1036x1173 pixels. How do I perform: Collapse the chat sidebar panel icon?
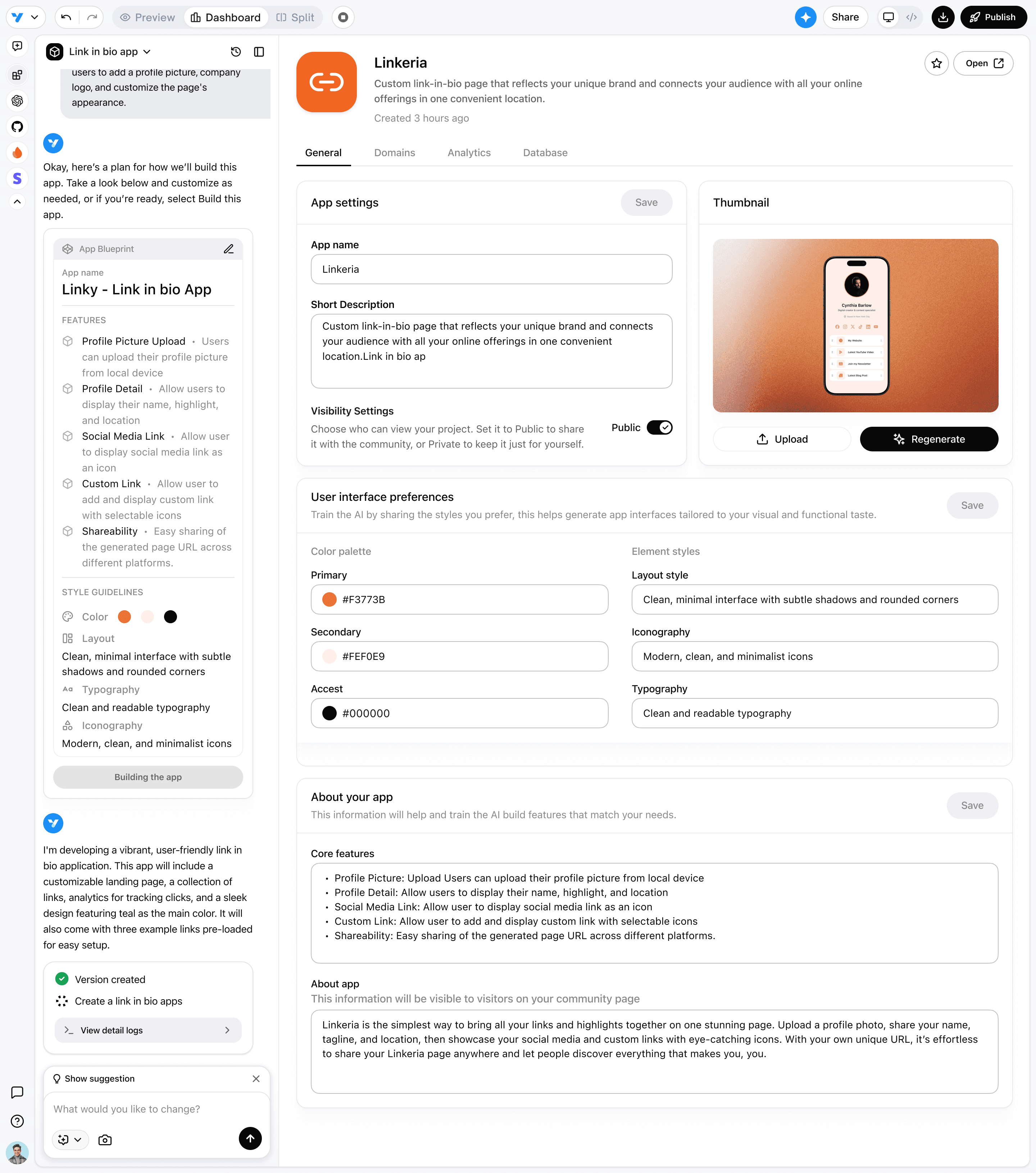click(259, 52)
